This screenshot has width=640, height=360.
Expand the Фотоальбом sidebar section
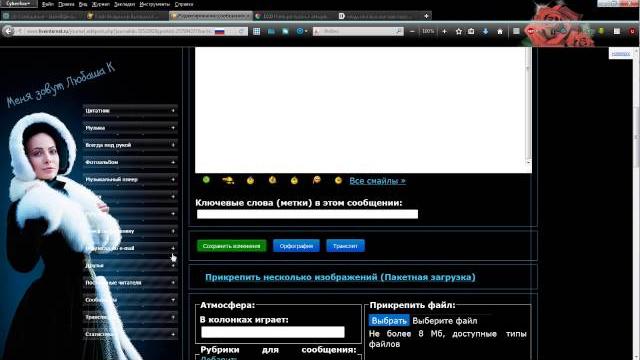[130, 162]
